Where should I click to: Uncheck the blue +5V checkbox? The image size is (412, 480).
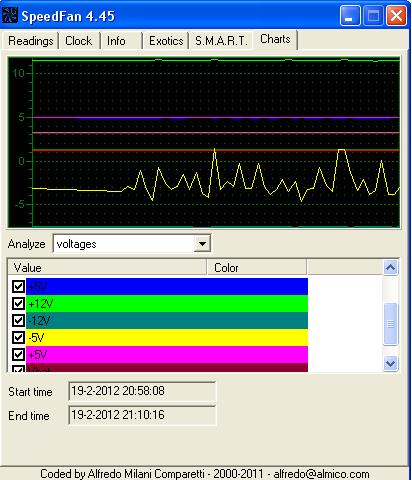click(x=18, y=286)
